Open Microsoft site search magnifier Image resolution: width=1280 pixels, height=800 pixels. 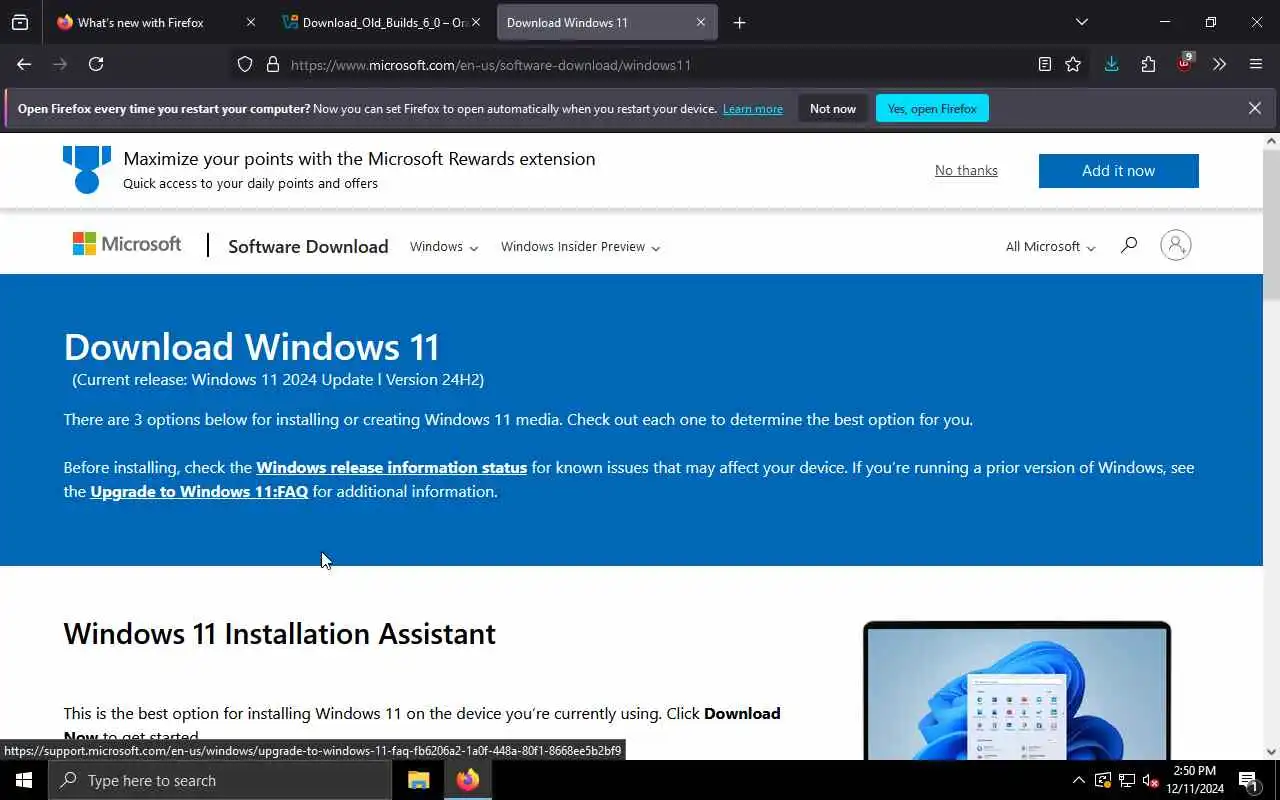tap(1128, 245)
